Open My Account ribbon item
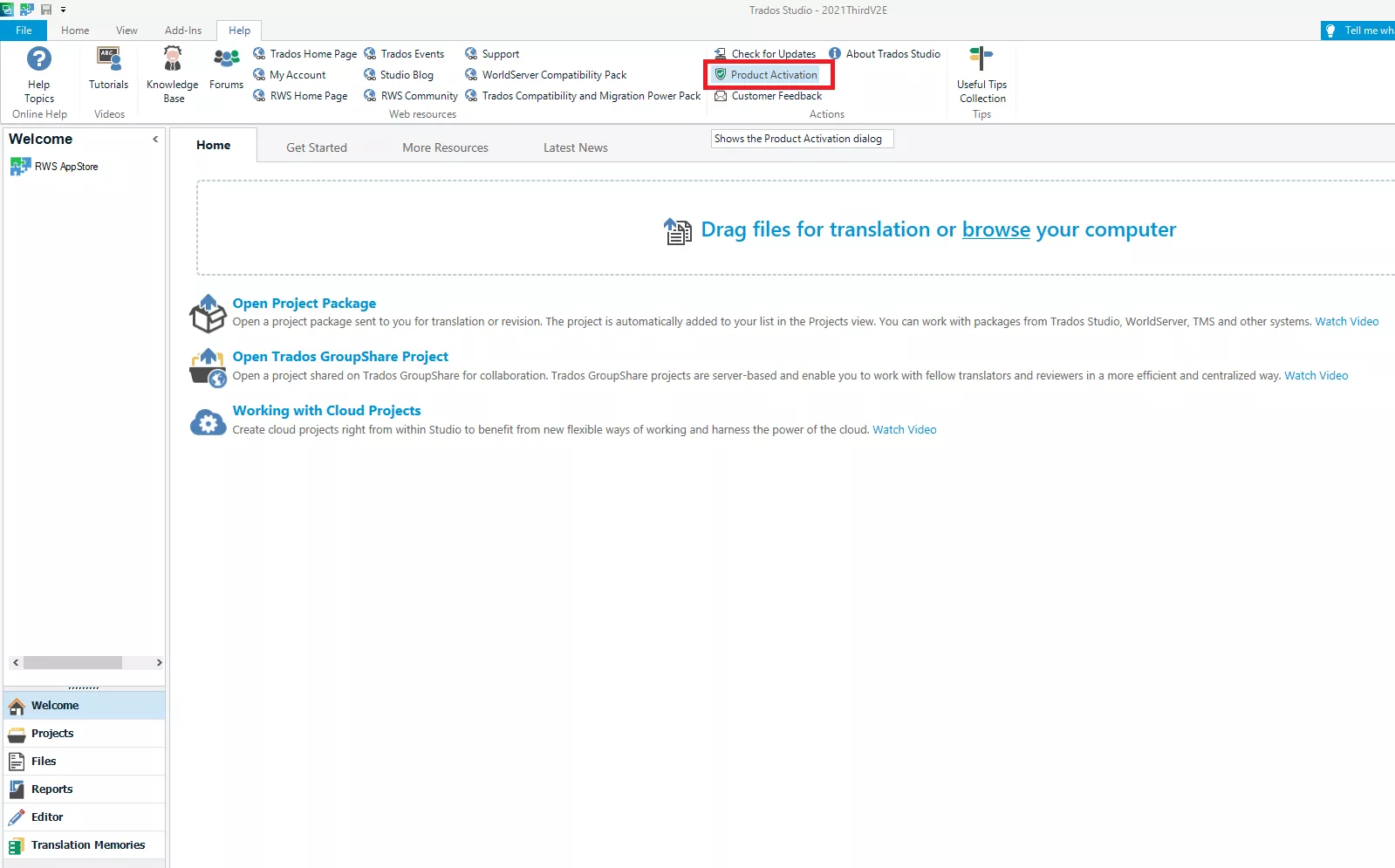The height and width of the screenshot is (868, 1395). 289,75
